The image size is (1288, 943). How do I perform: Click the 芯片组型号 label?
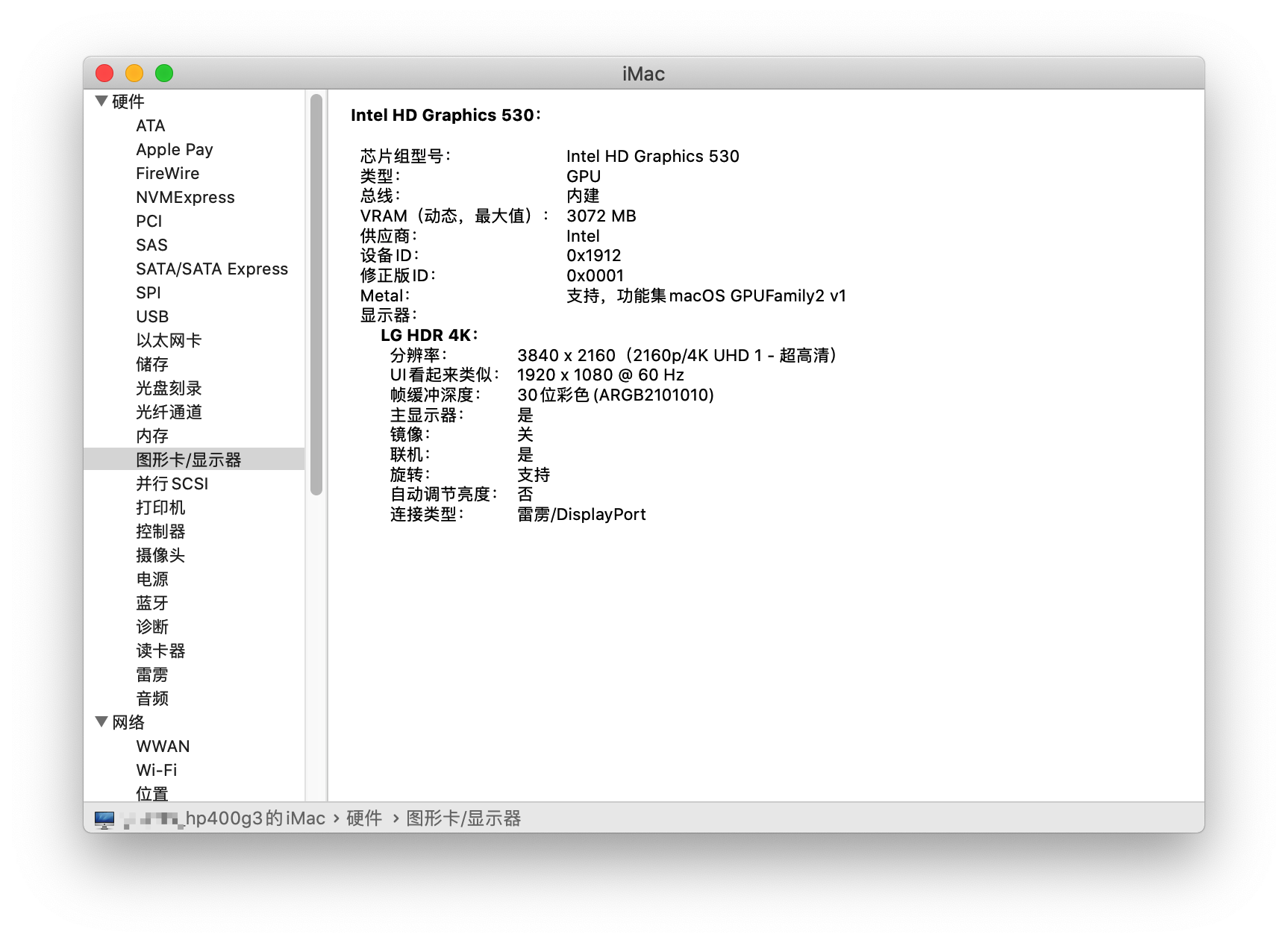[405, 156]
